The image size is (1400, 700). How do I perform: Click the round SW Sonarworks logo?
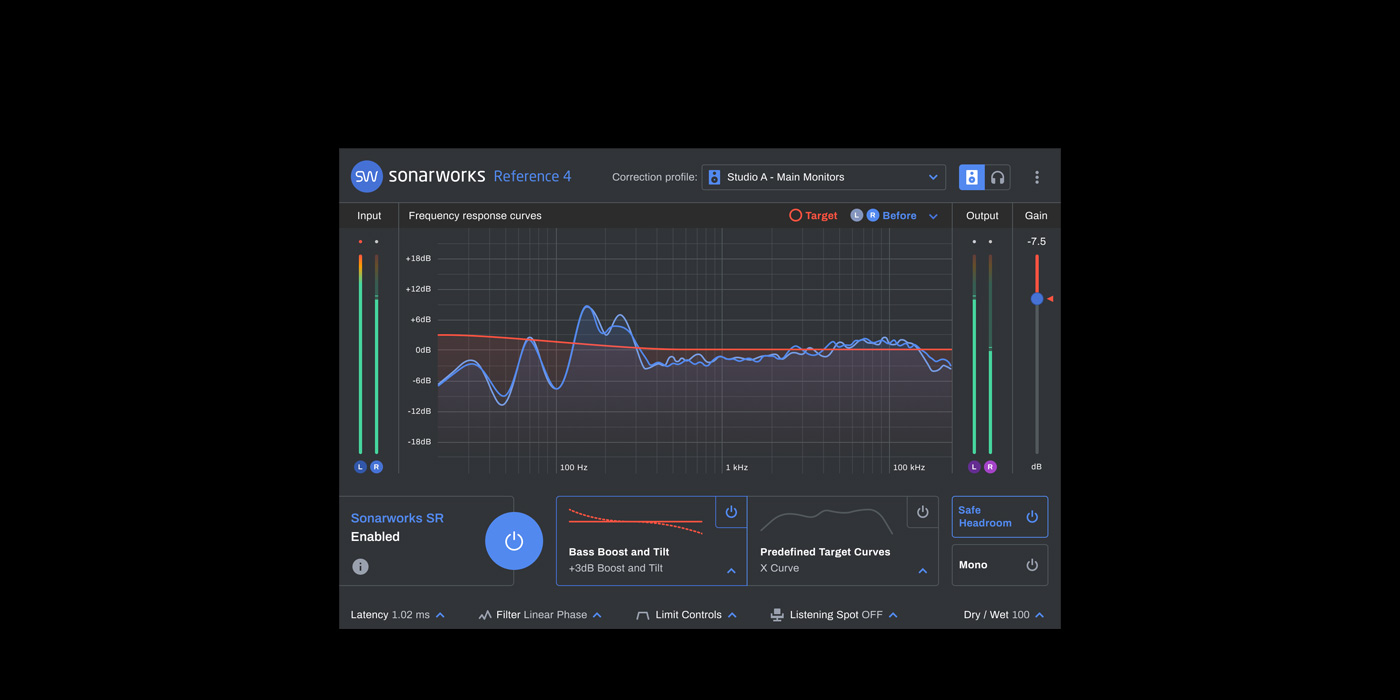[x=367, y=176]
